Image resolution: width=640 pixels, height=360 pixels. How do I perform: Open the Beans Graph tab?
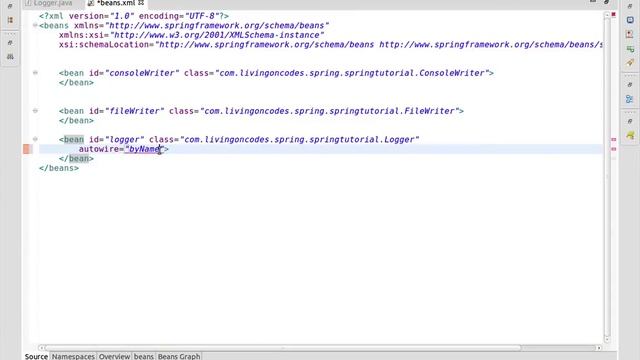pyautogui.click(x=179, y=356)
